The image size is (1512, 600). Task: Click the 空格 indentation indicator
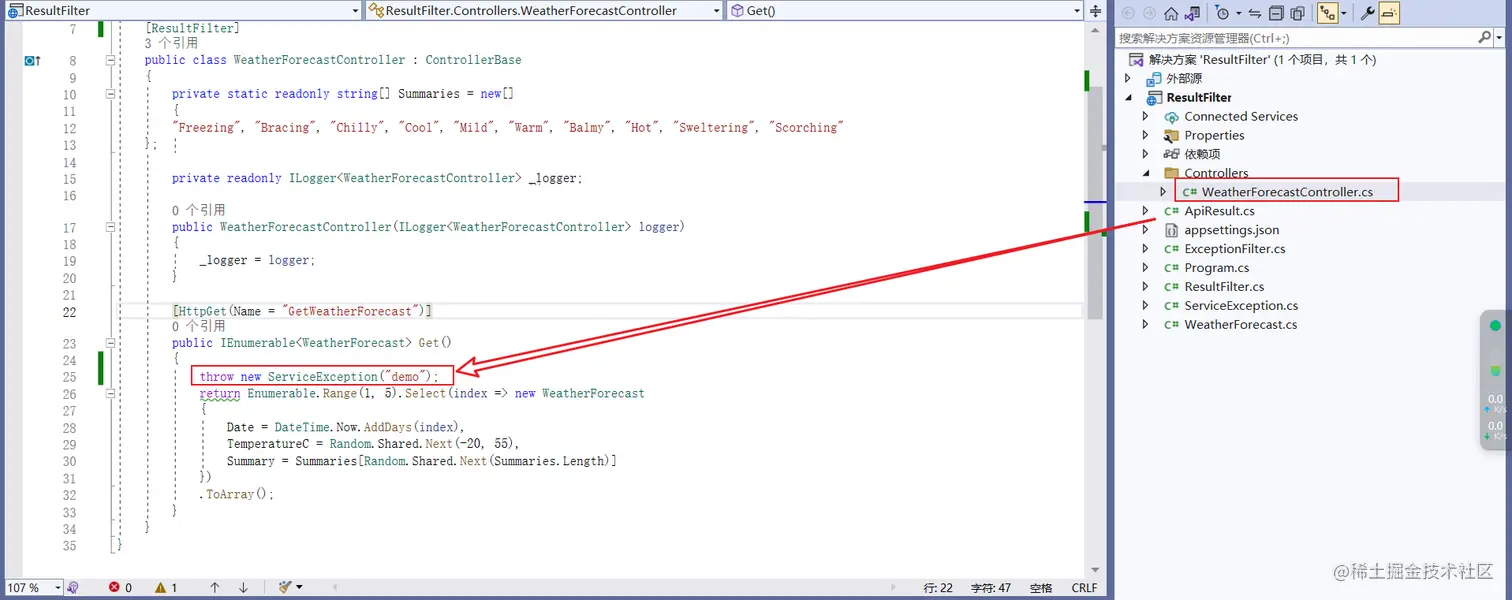(x=1041, y=588)
